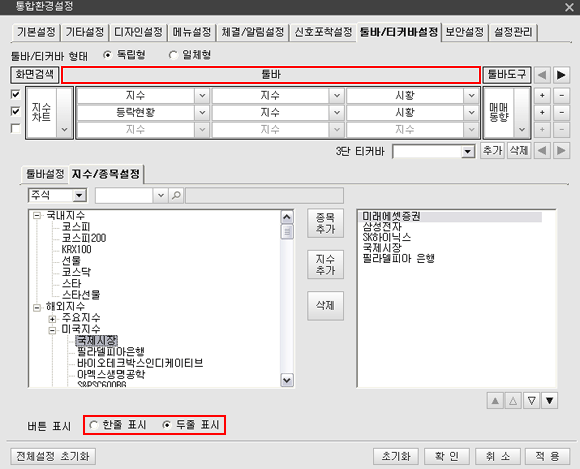
Task: Move the selected item up one position
Action: pyautogui.click(x=513, y=401)
